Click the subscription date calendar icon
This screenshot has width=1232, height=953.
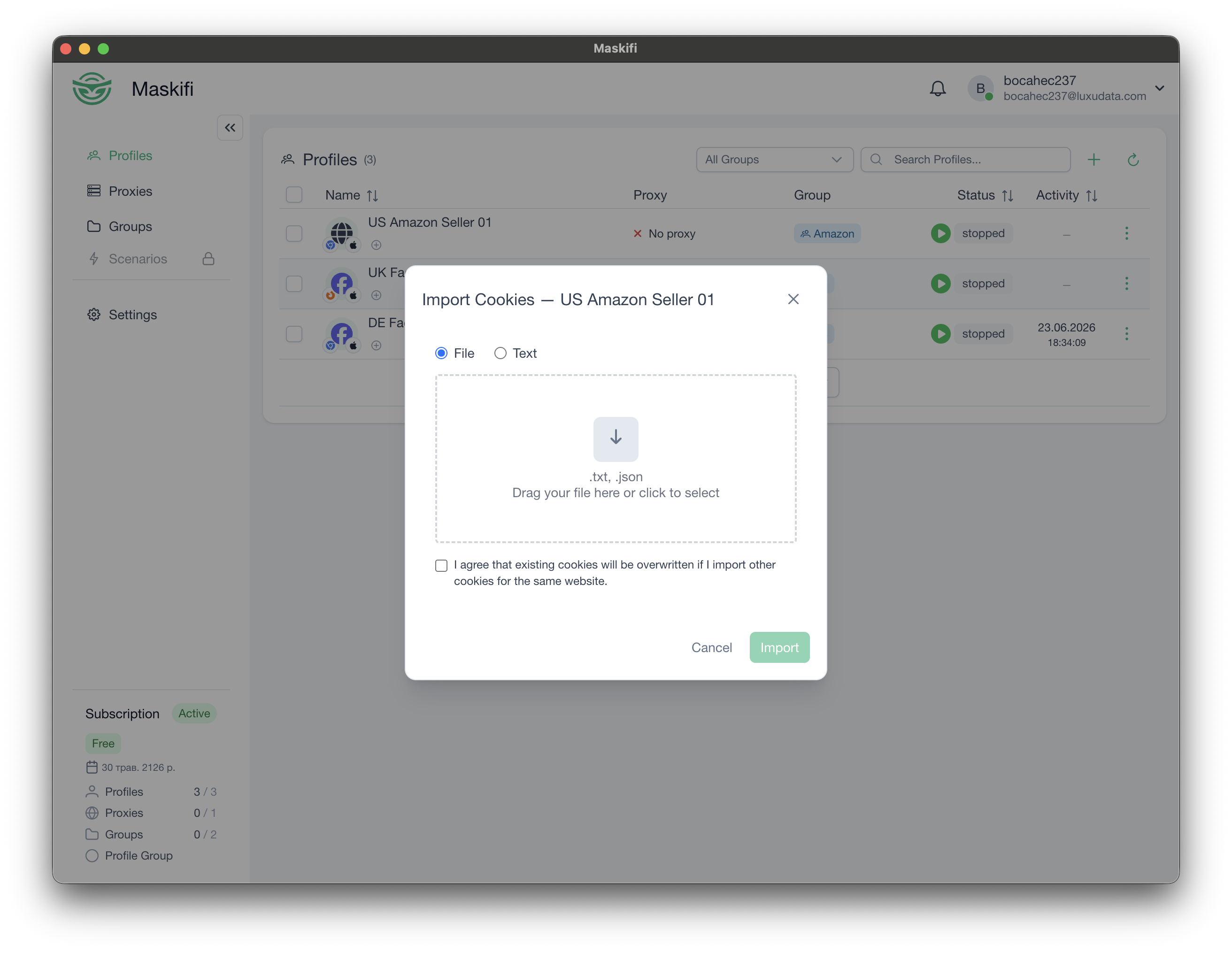[x=92, y=768]
